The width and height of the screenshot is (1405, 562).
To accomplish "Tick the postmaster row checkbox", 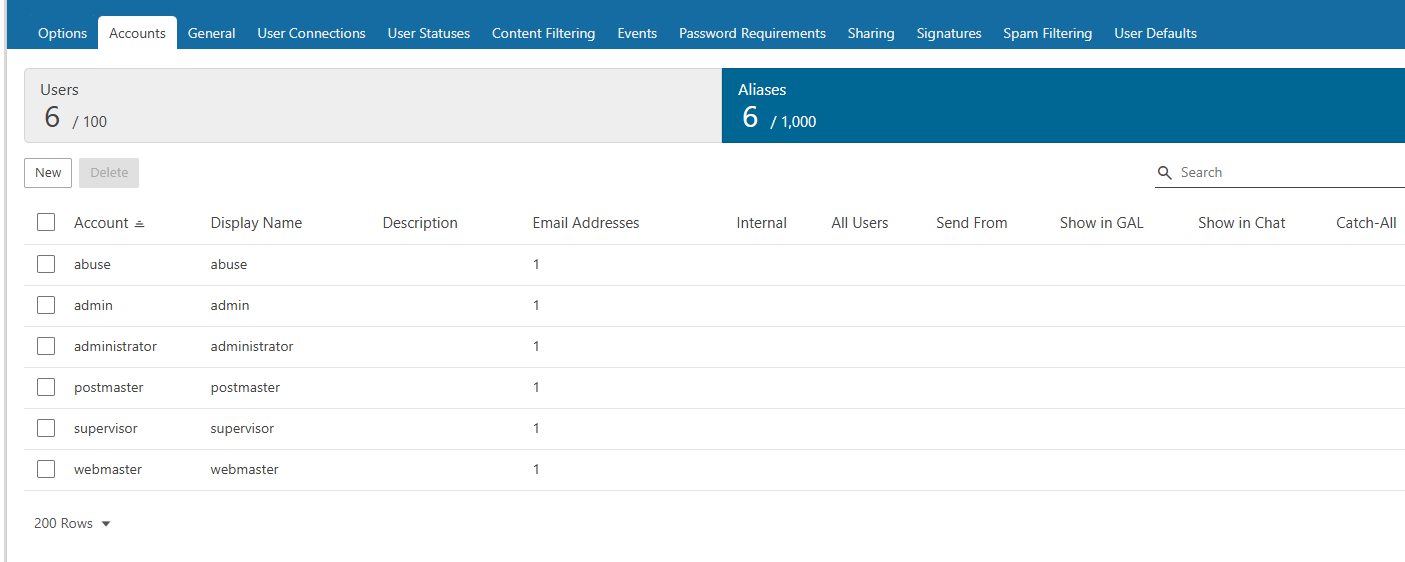I will click(x=46, y=387).
